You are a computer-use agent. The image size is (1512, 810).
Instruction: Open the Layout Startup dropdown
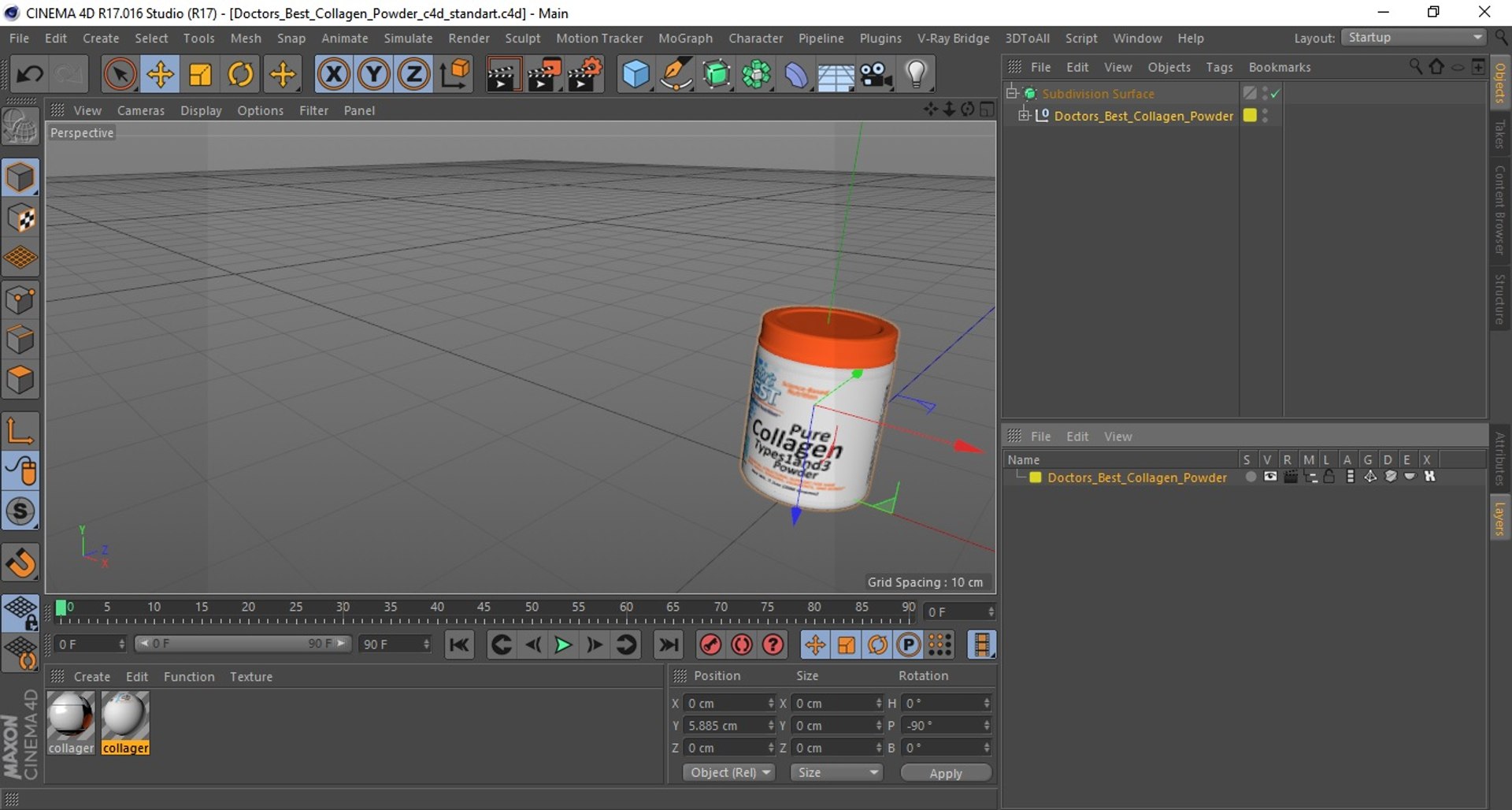(1414, 38)
